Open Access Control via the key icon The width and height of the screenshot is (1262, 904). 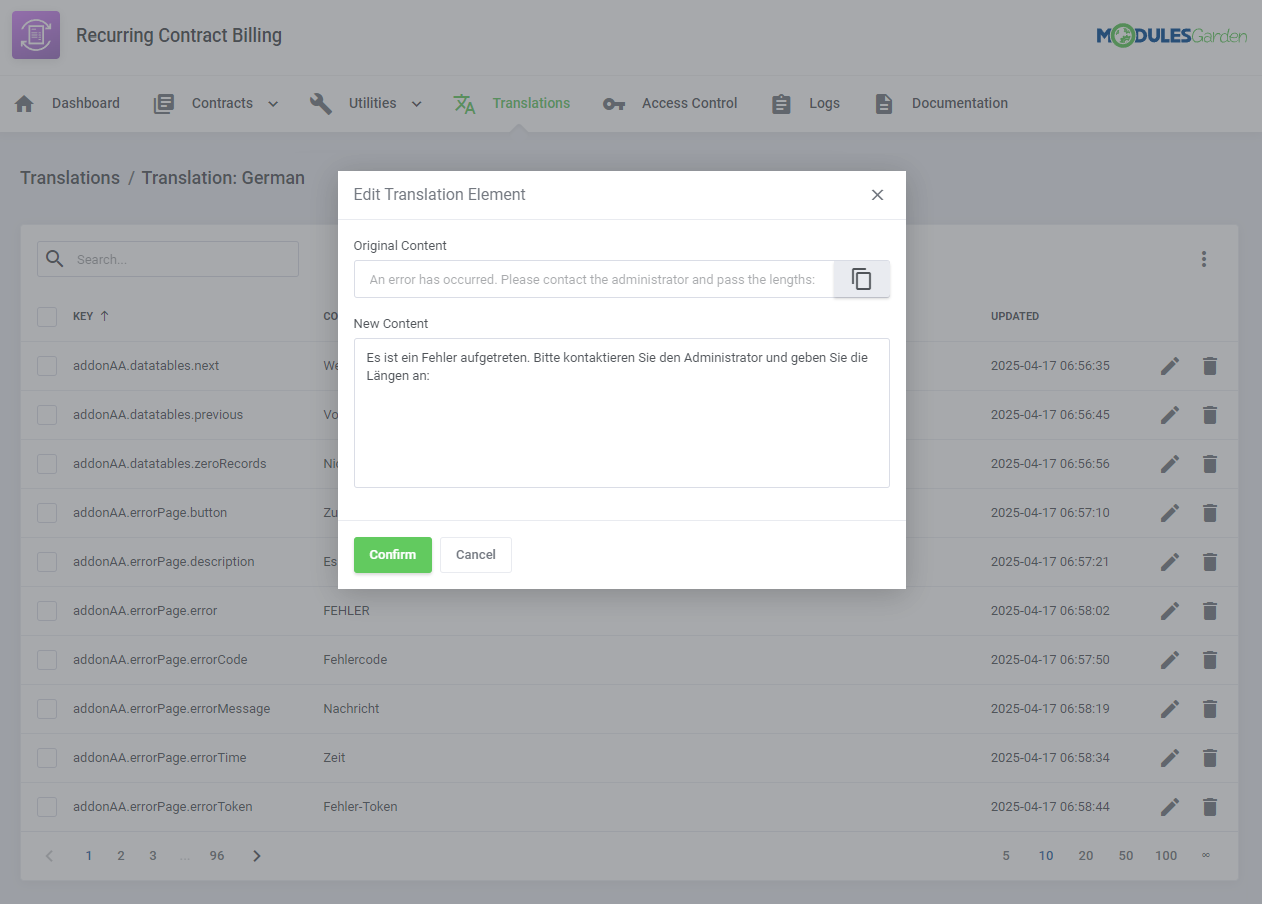click(613, 103)
